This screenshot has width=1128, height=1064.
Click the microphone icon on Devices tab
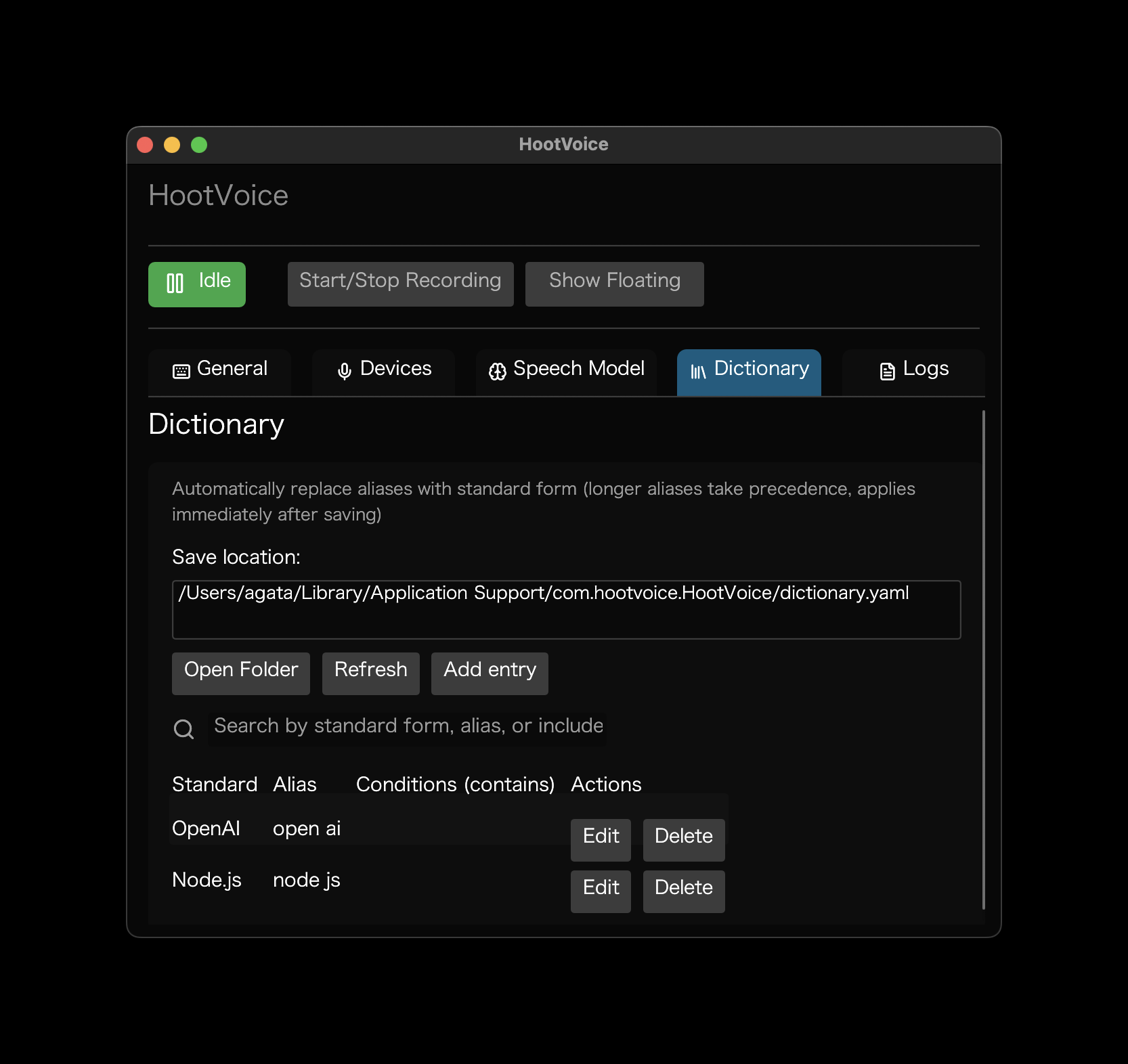[x=344, y=371]
